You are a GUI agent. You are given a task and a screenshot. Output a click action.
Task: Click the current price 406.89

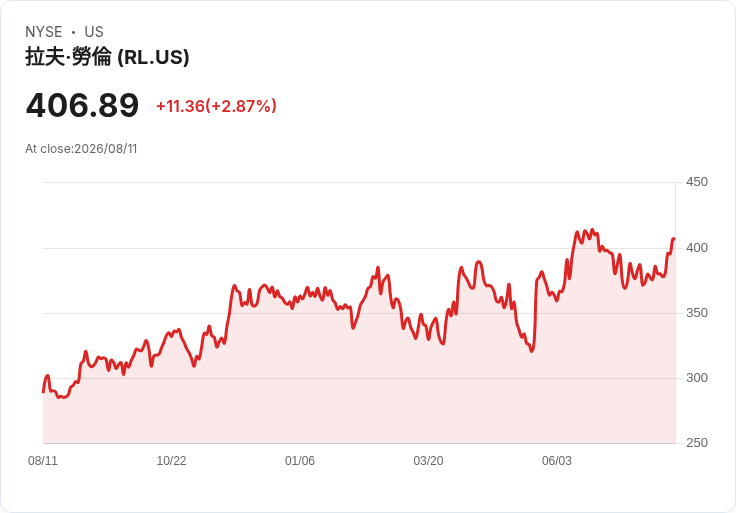click(83, 105)
